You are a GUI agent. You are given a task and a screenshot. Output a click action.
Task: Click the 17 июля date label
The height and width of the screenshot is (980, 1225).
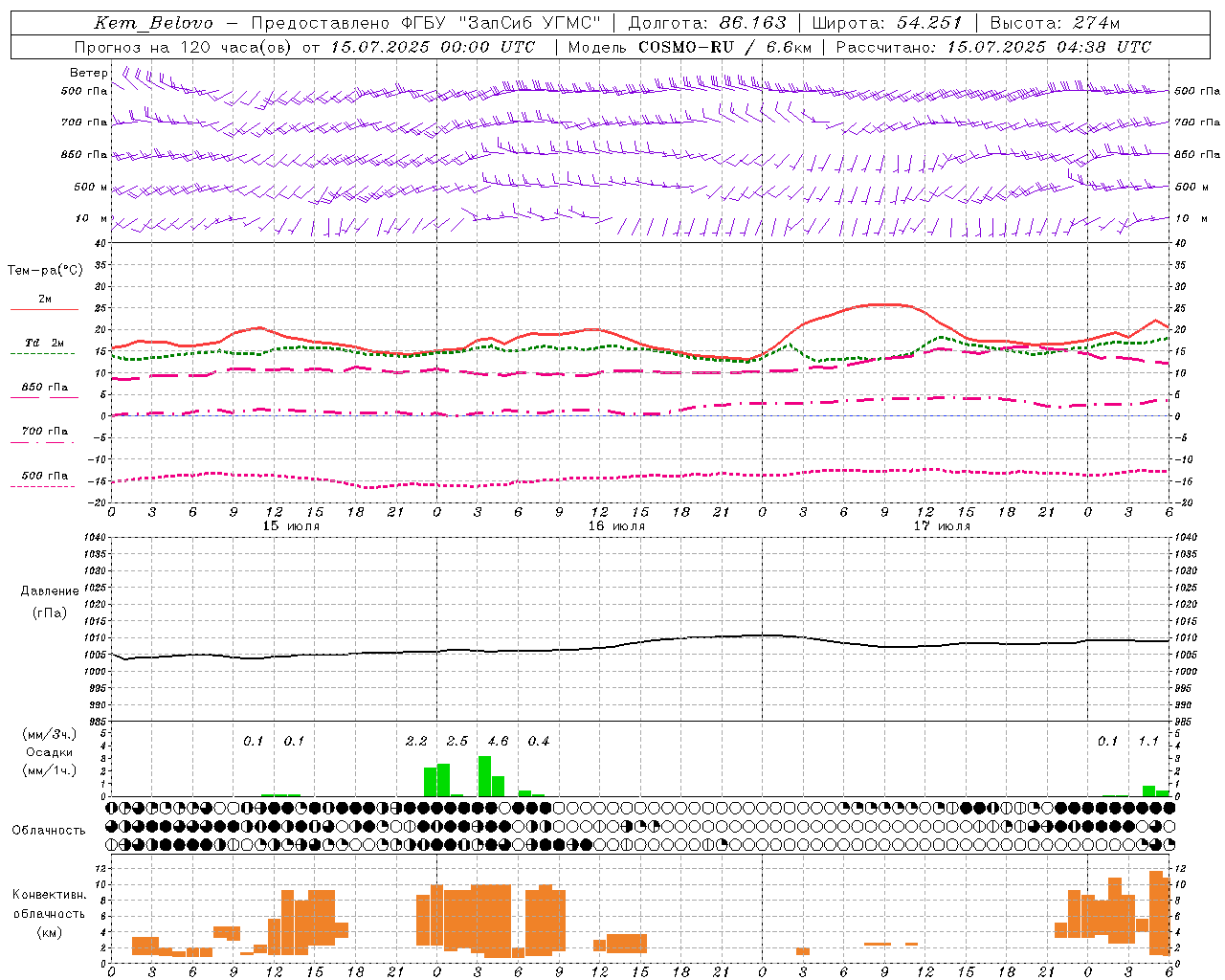942,526
